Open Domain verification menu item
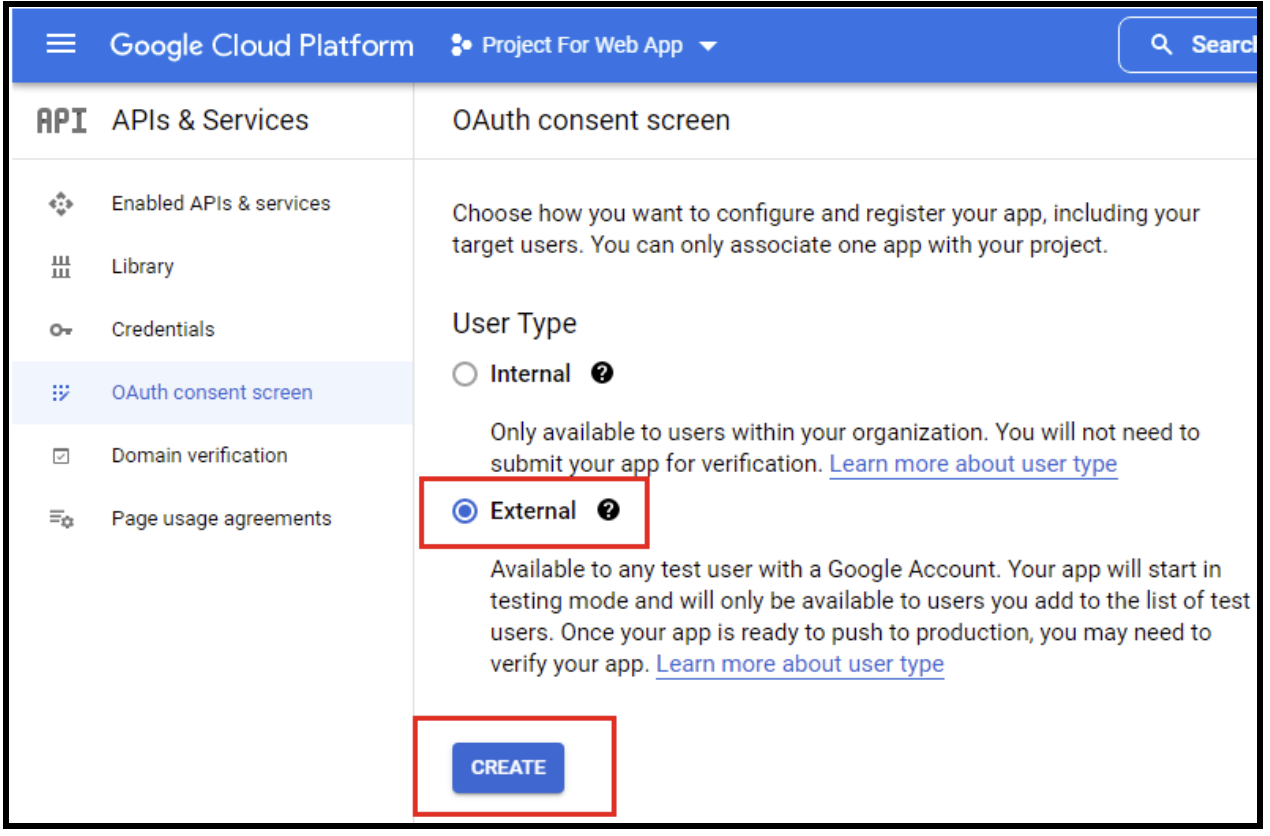 pos(199,456)
